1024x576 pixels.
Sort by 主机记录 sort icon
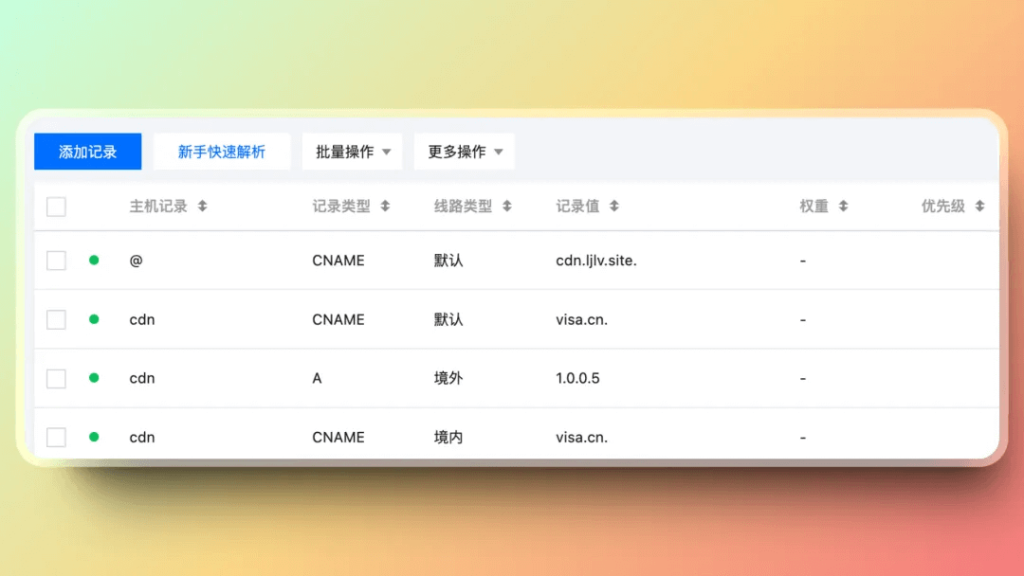pyautogui.click(x=202, y=206)
